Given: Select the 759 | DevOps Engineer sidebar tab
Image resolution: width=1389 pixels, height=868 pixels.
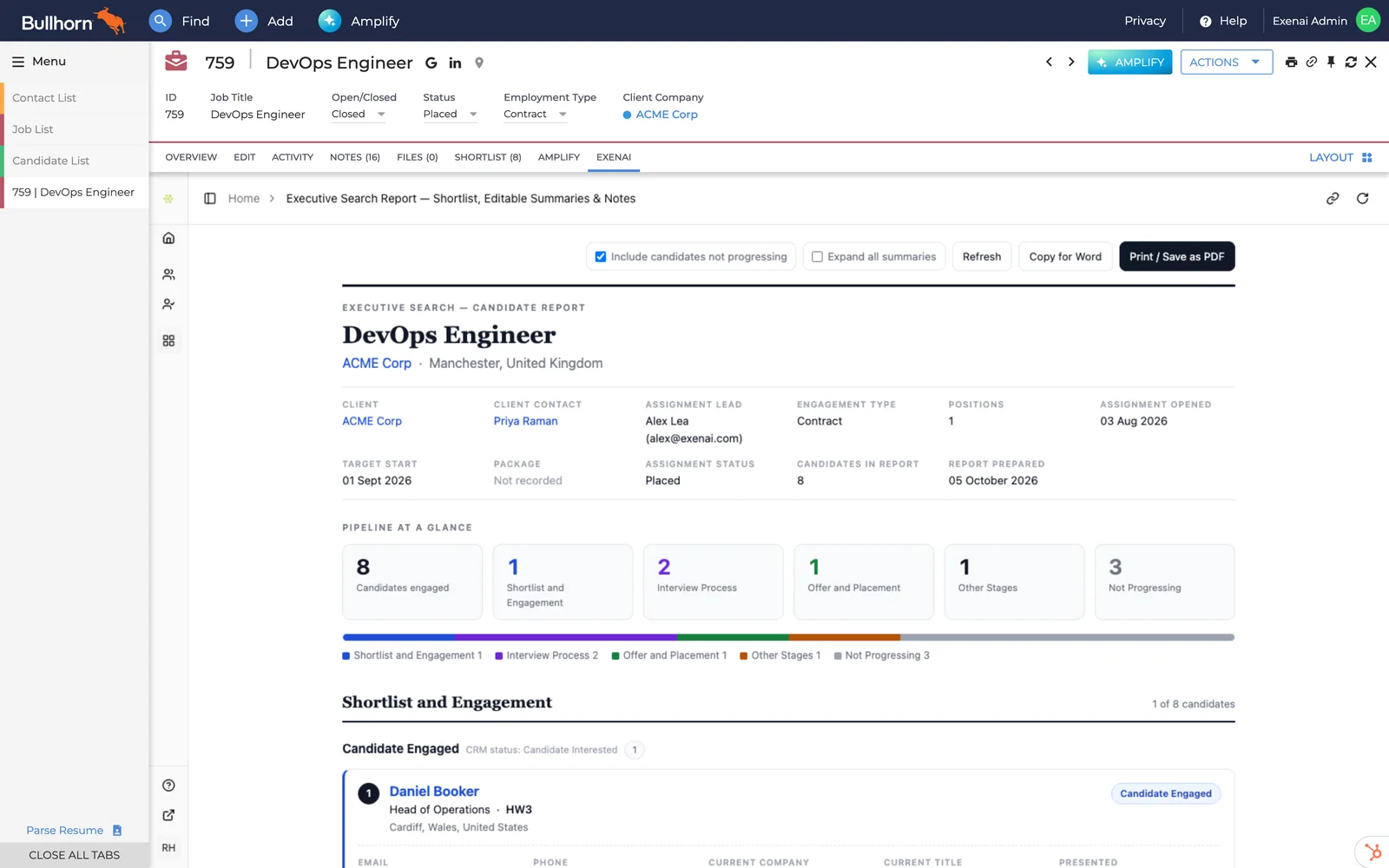Looking at the screenshot, I should (75, 192).
